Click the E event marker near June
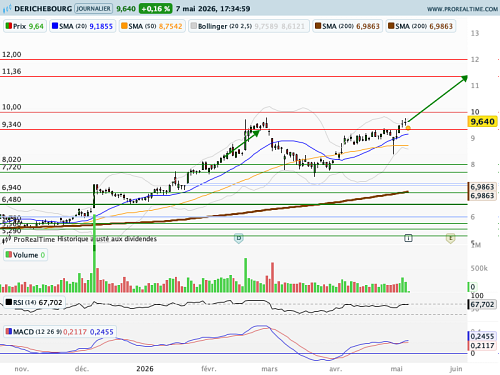This screenshot has width=500, height=375. [x=450, y=238]
